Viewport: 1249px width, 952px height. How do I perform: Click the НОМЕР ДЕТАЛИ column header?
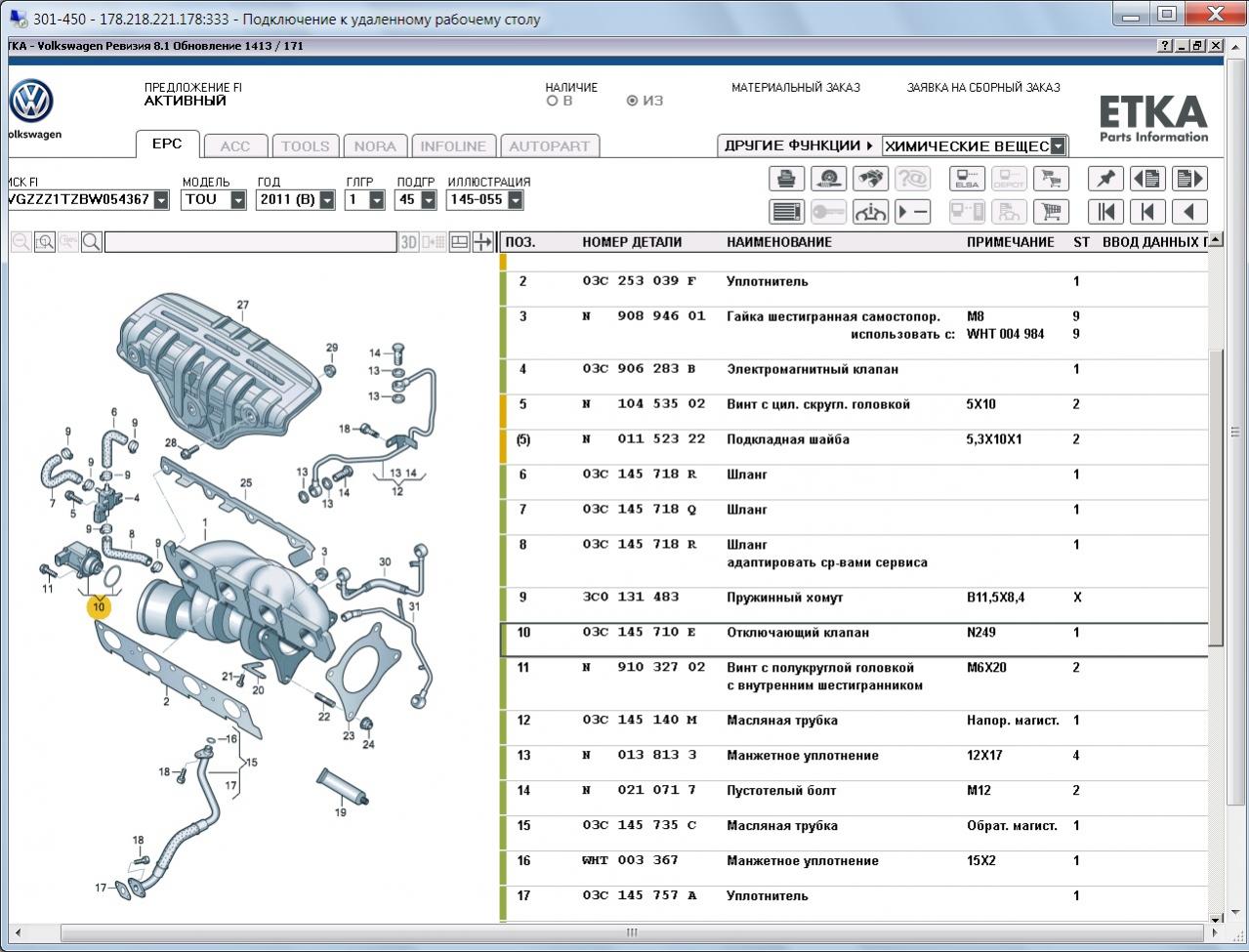click(x=632, y=242)
